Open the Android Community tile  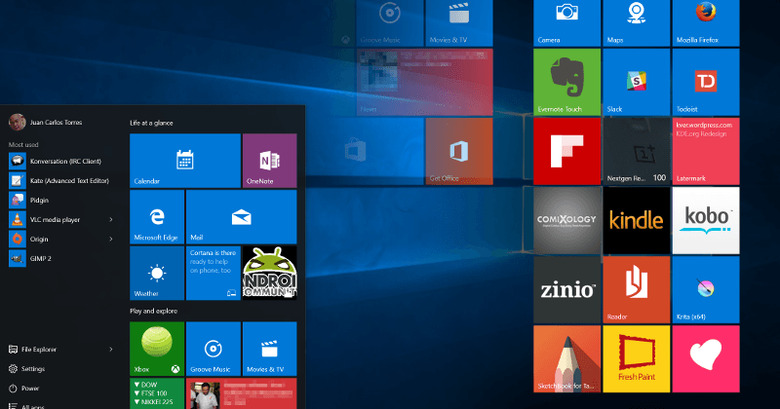[270, 273]
